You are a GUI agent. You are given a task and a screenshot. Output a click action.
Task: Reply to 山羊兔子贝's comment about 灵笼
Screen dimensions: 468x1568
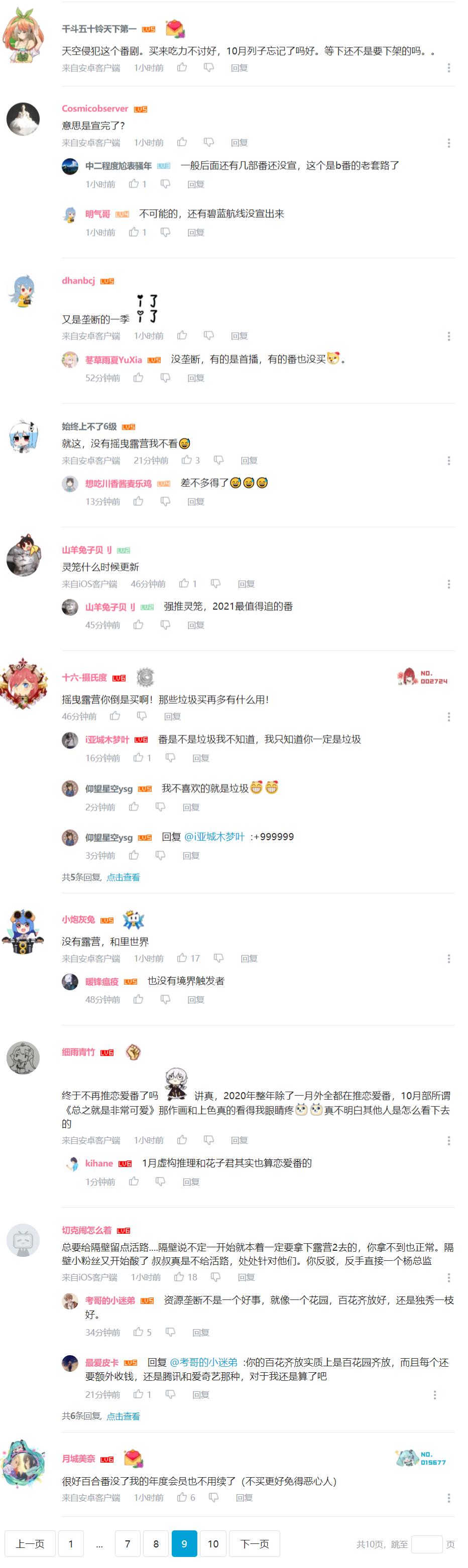pyautogui.click(x=246, y=584)
